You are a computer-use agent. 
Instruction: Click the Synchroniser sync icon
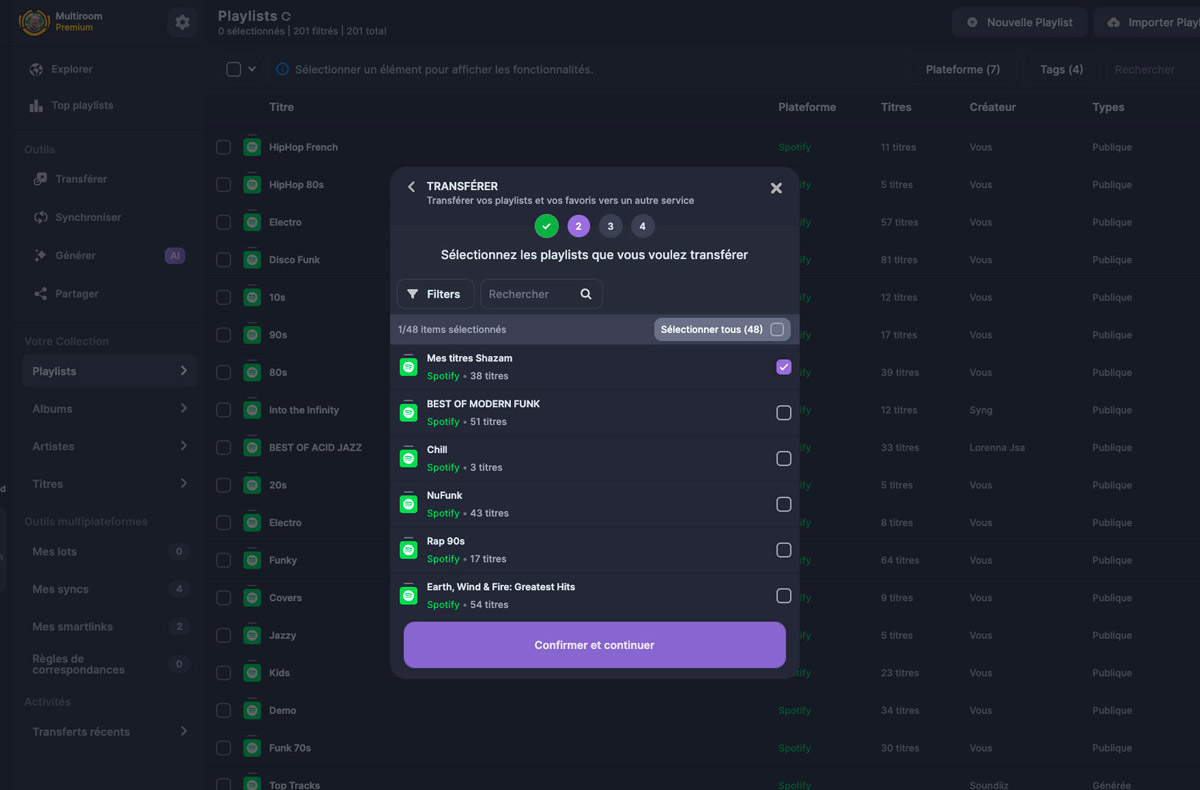pyautogui.click(x=40, y=217)
